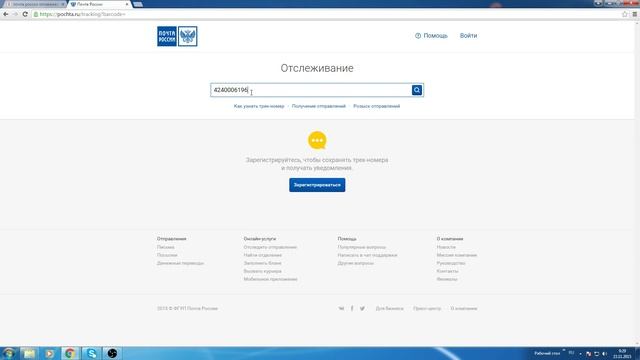Open Помощь help link in header
The width and height of the screenshot is (640, 360).
click(x=431, y=36)
